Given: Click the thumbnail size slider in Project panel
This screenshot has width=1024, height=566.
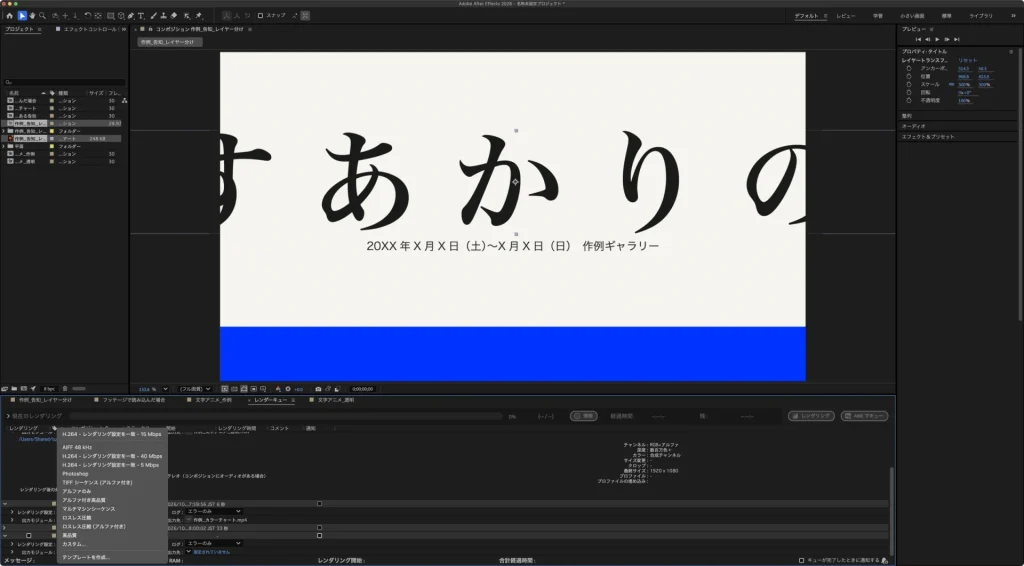Looking at the screenshot, I should click(x=79, y=389).
